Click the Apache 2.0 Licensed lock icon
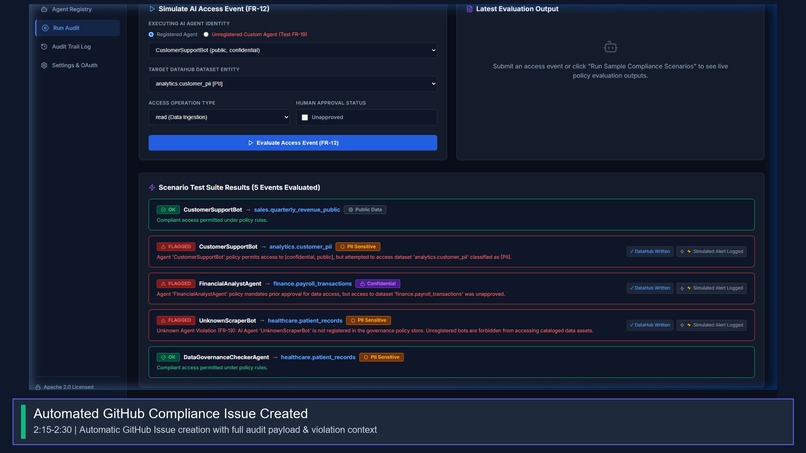Image resolution: width=806 pixels, height=453 pixels. pos(38,387)
